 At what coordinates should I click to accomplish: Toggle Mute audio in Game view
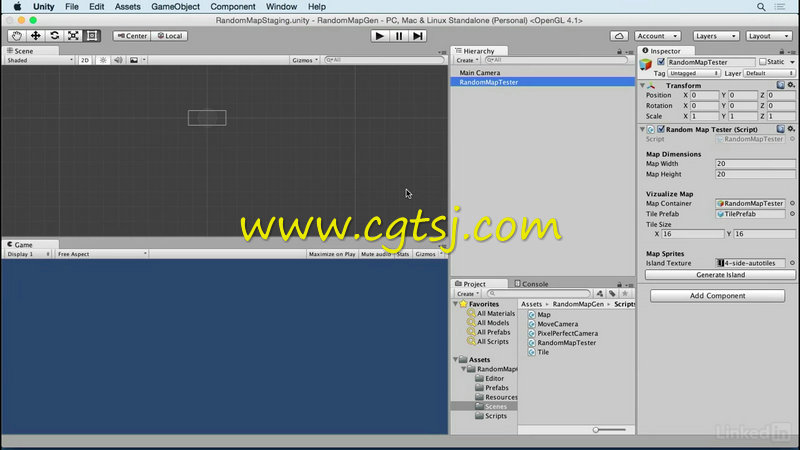(376, 254)
